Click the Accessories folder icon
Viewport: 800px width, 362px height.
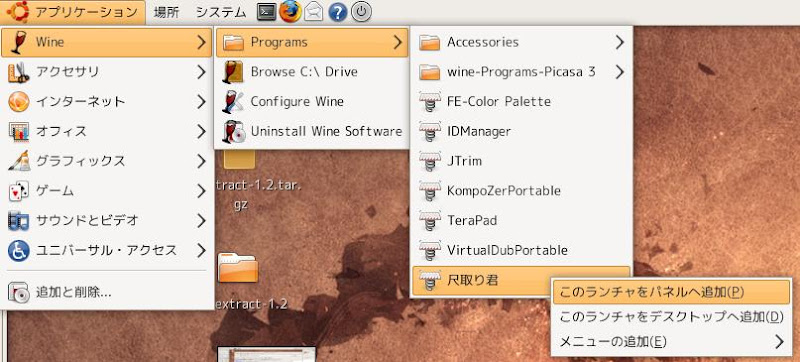(430, 42)
